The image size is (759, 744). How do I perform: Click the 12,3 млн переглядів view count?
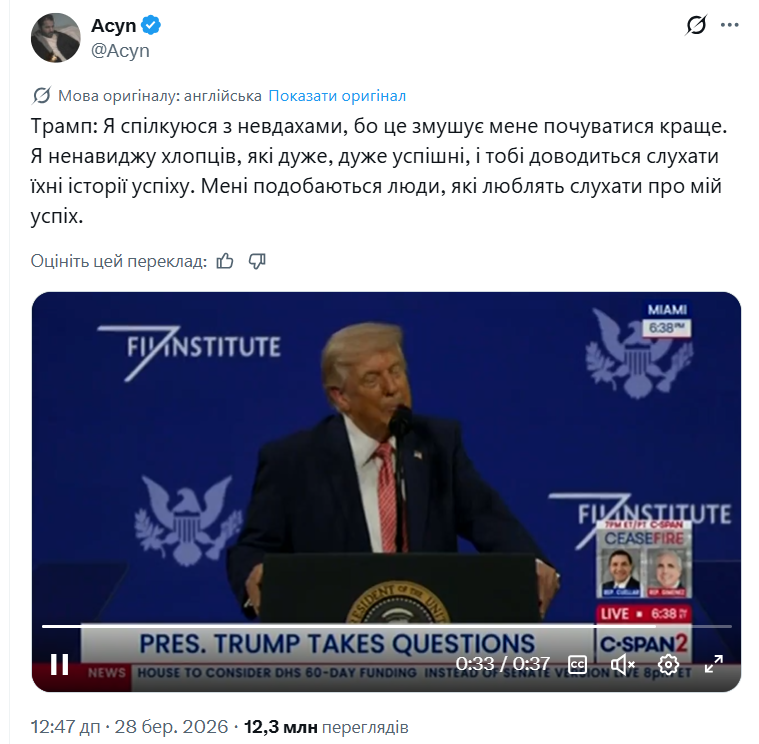tap(326, 727)
